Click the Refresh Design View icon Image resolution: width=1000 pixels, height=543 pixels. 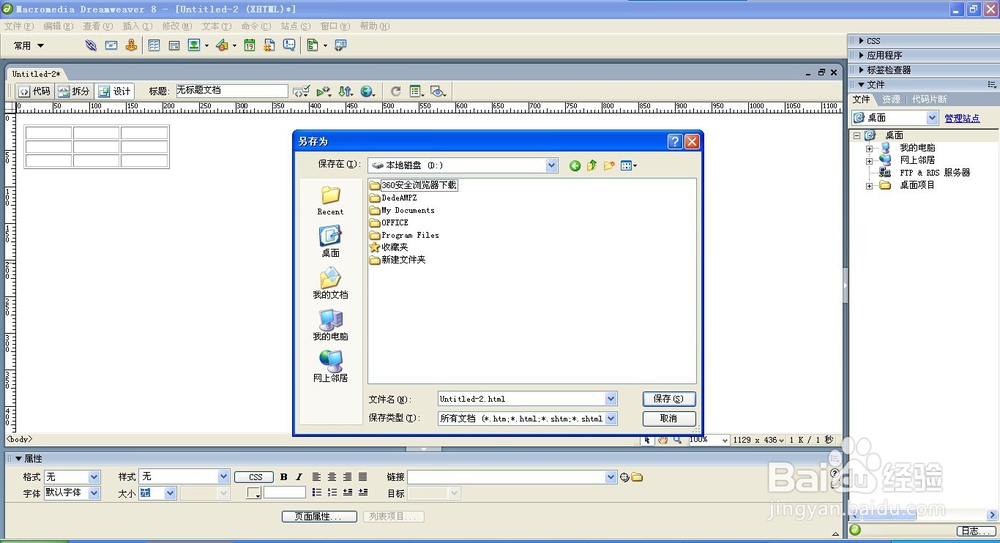coord(395,92)
